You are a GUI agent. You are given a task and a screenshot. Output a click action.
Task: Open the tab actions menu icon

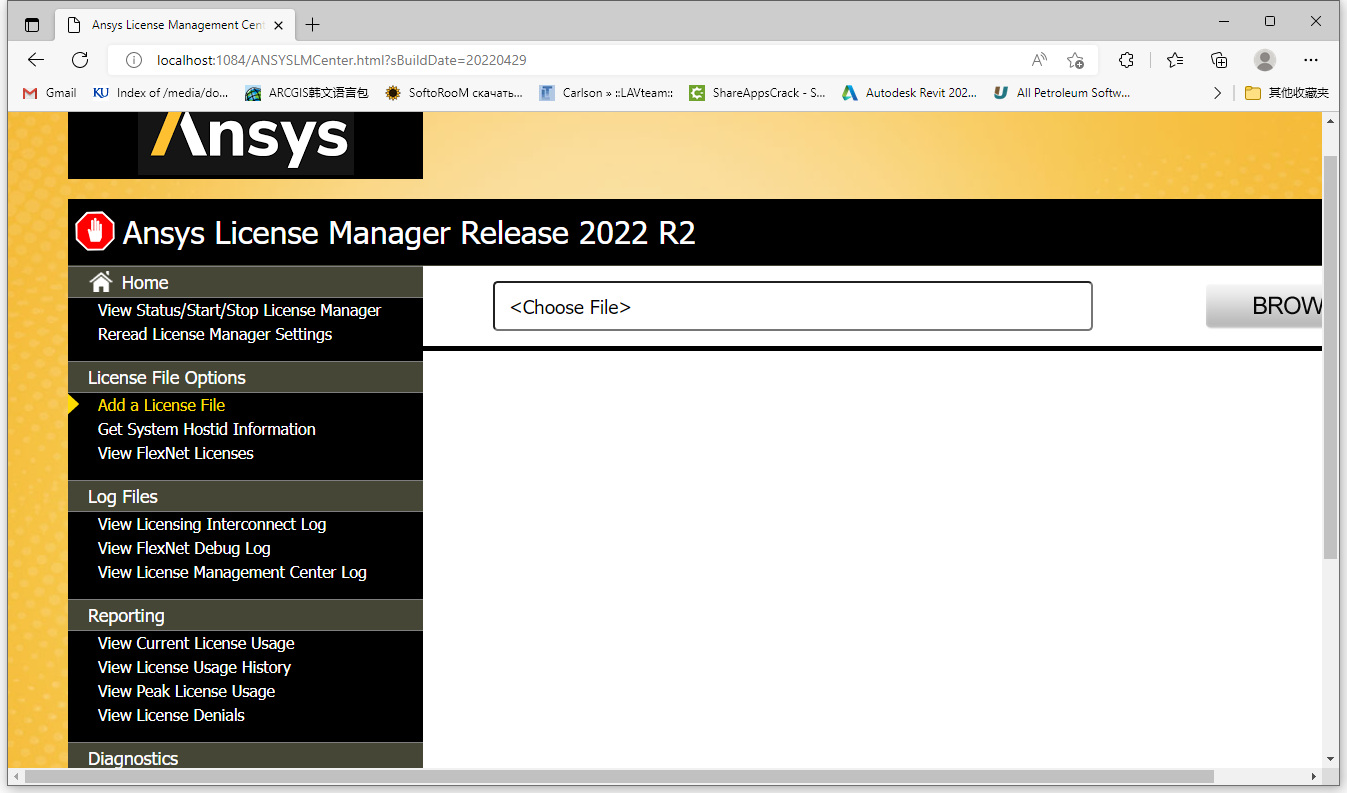(x=32, y=25)
